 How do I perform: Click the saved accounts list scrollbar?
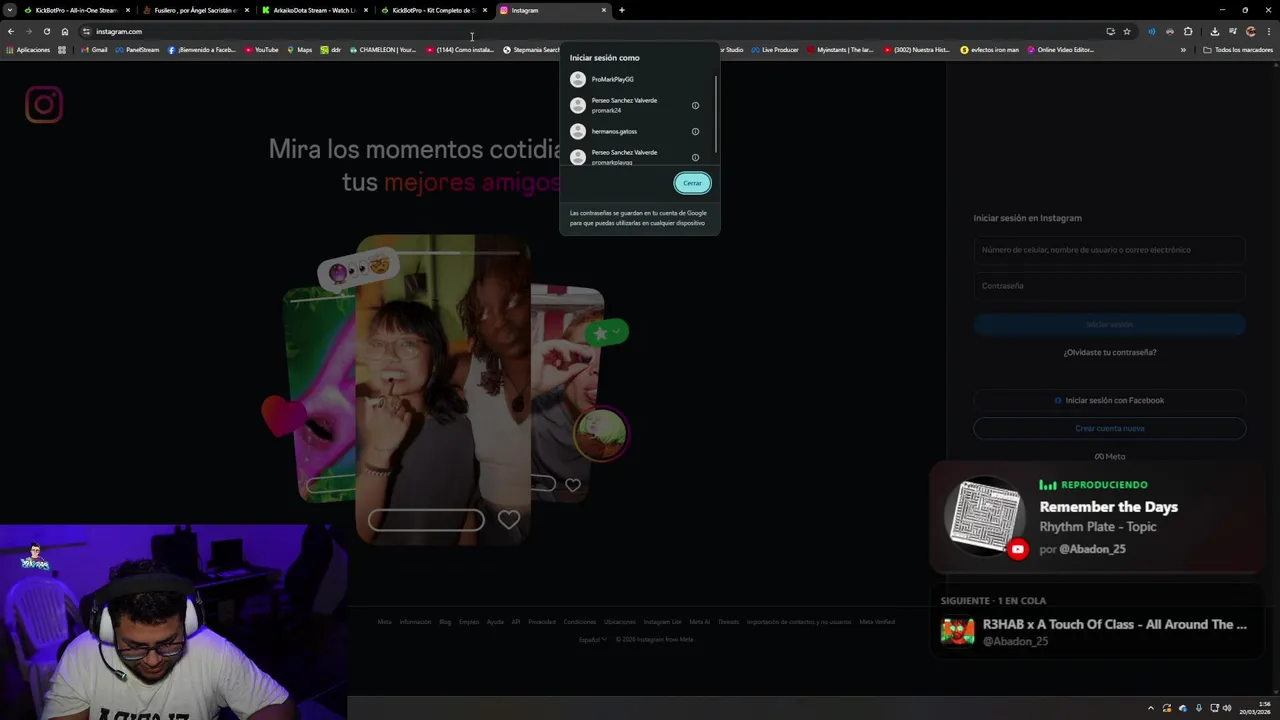(716, 112)
